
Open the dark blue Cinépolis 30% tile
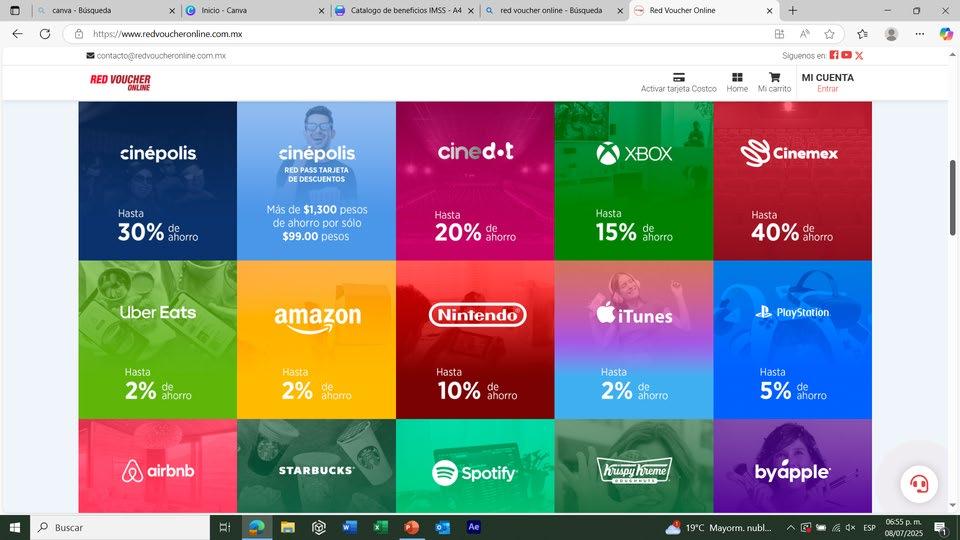coord(157,181)
